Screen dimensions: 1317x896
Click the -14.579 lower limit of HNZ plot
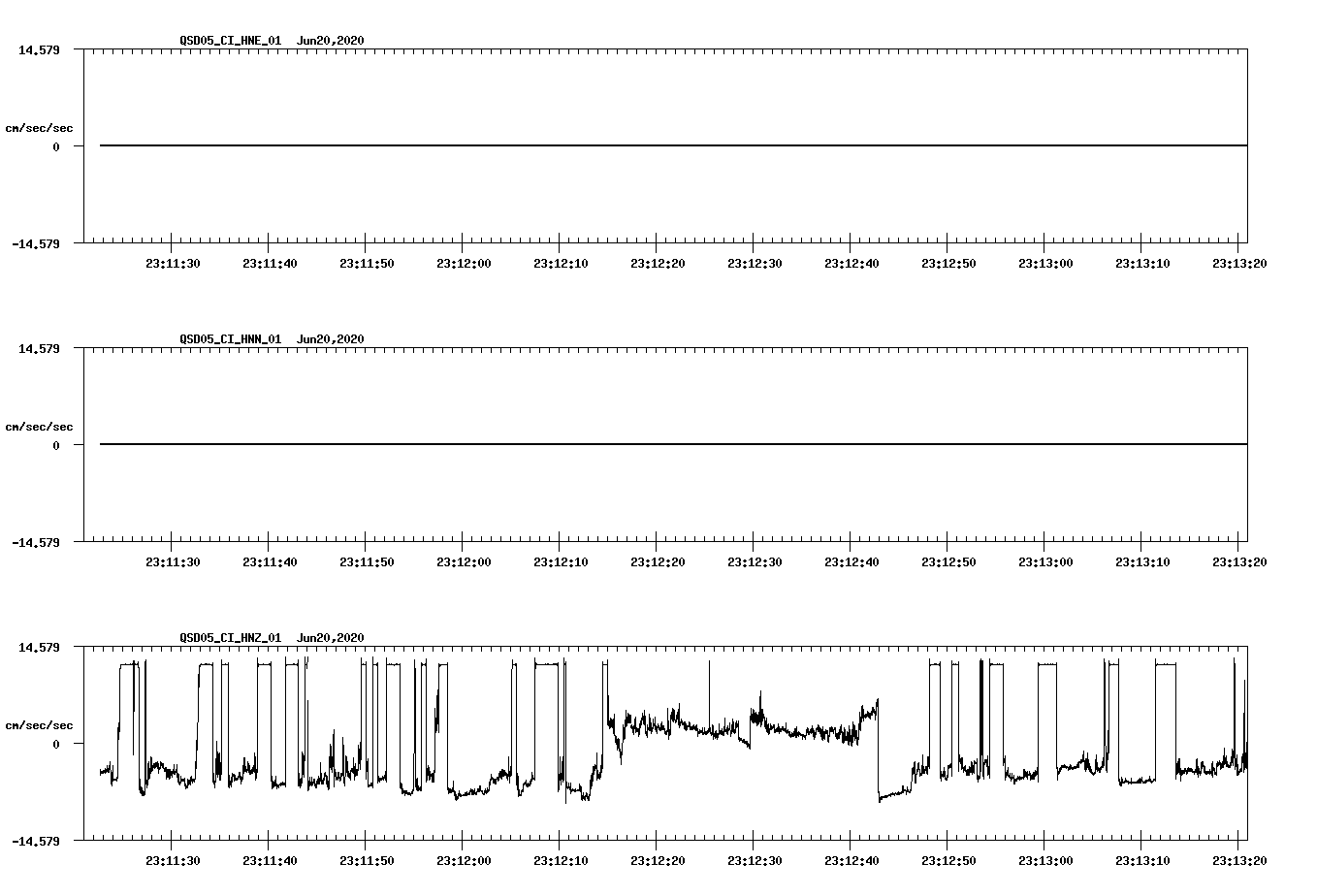pyautogui.click(x=35, y=842)
